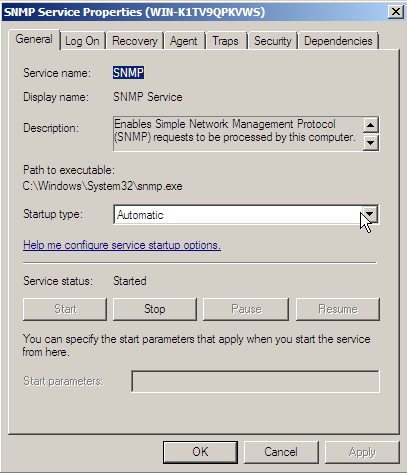
Task: Select the General tab
Action: tap(34, 39)
